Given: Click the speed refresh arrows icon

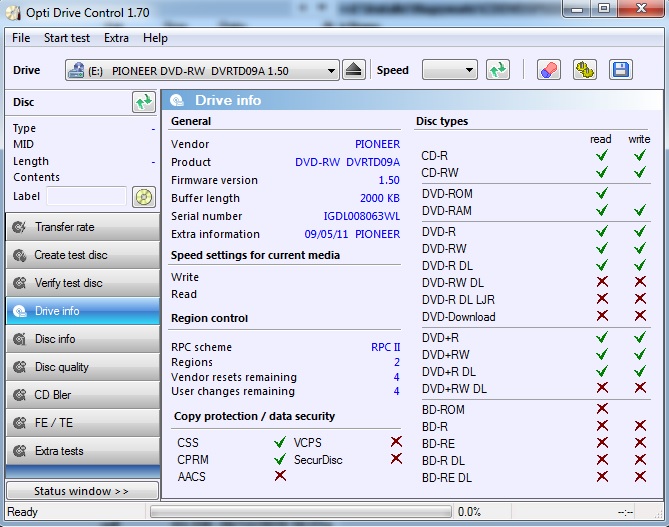Looking at the screenshot, I should point(497,70).
